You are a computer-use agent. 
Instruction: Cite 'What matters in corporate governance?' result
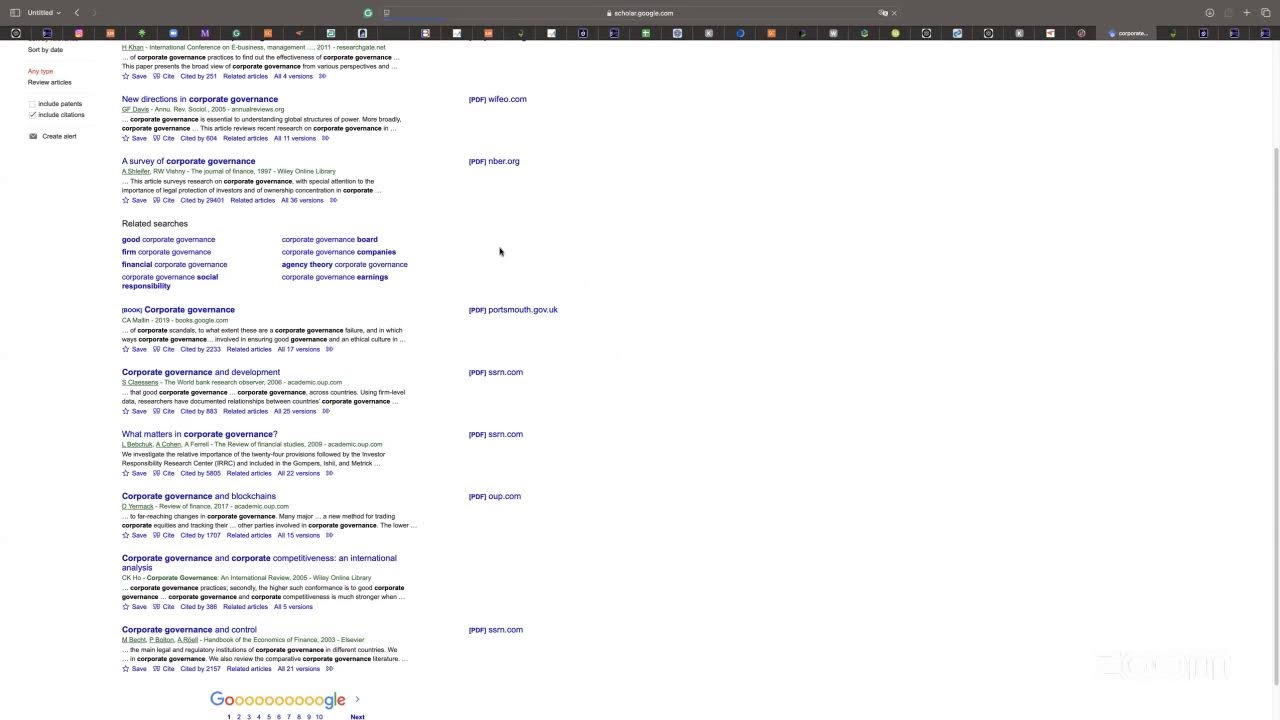click(164, 473)
